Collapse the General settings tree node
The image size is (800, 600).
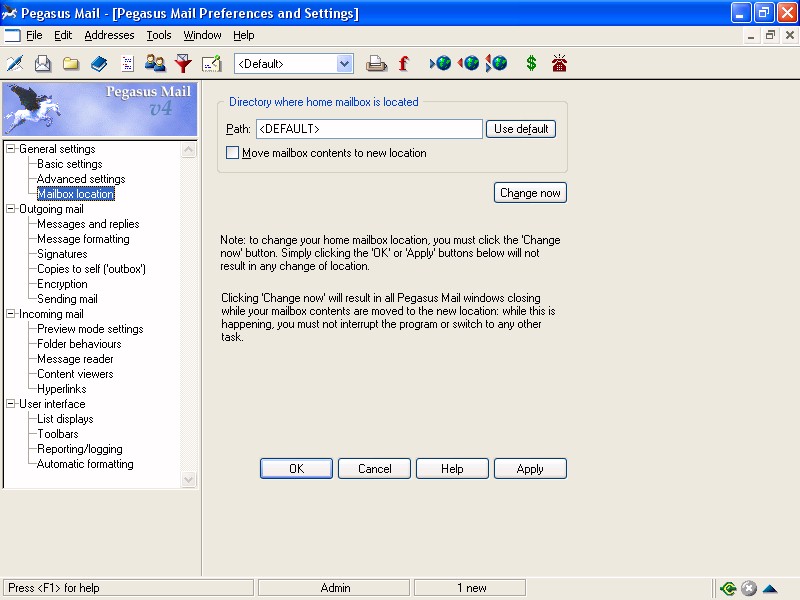click(x=11, y=148)
